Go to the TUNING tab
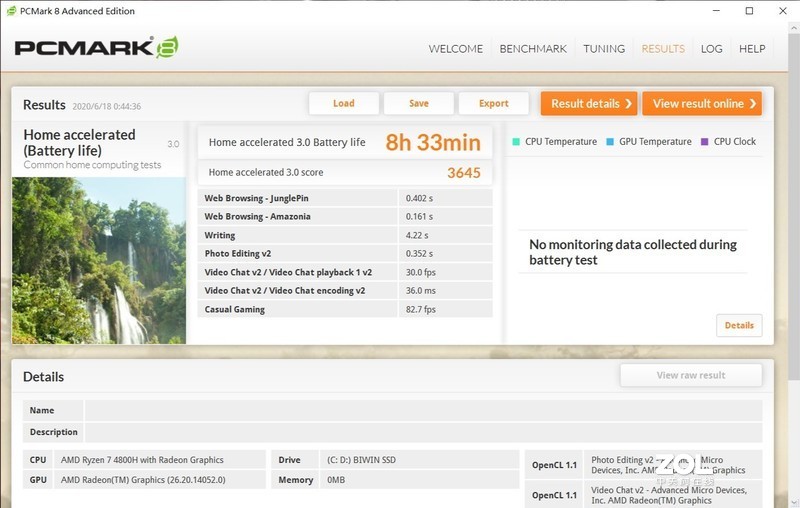800x508 pixels. tap(604, 49)
